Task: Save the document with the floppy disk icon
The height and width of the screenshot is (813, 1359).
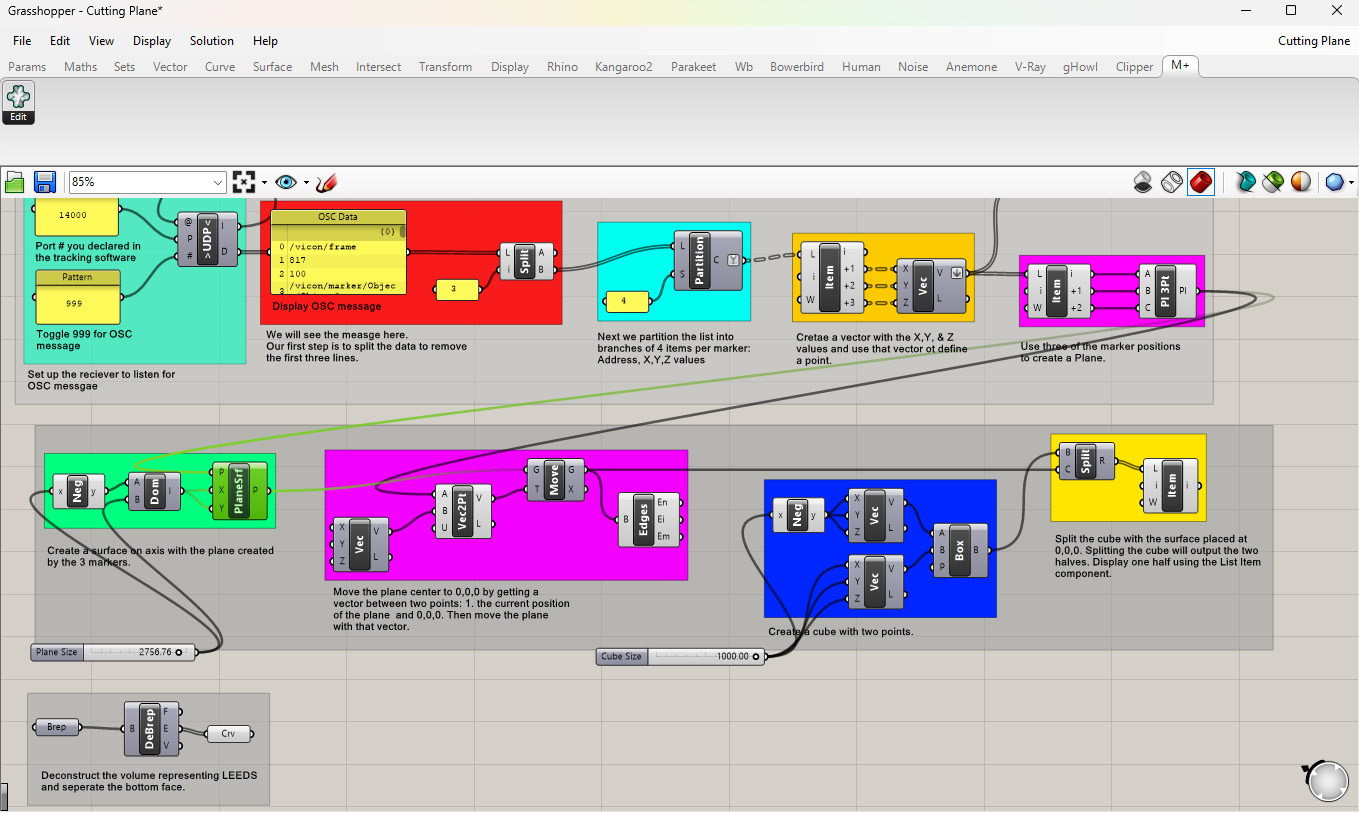Action: click(44, 182)
